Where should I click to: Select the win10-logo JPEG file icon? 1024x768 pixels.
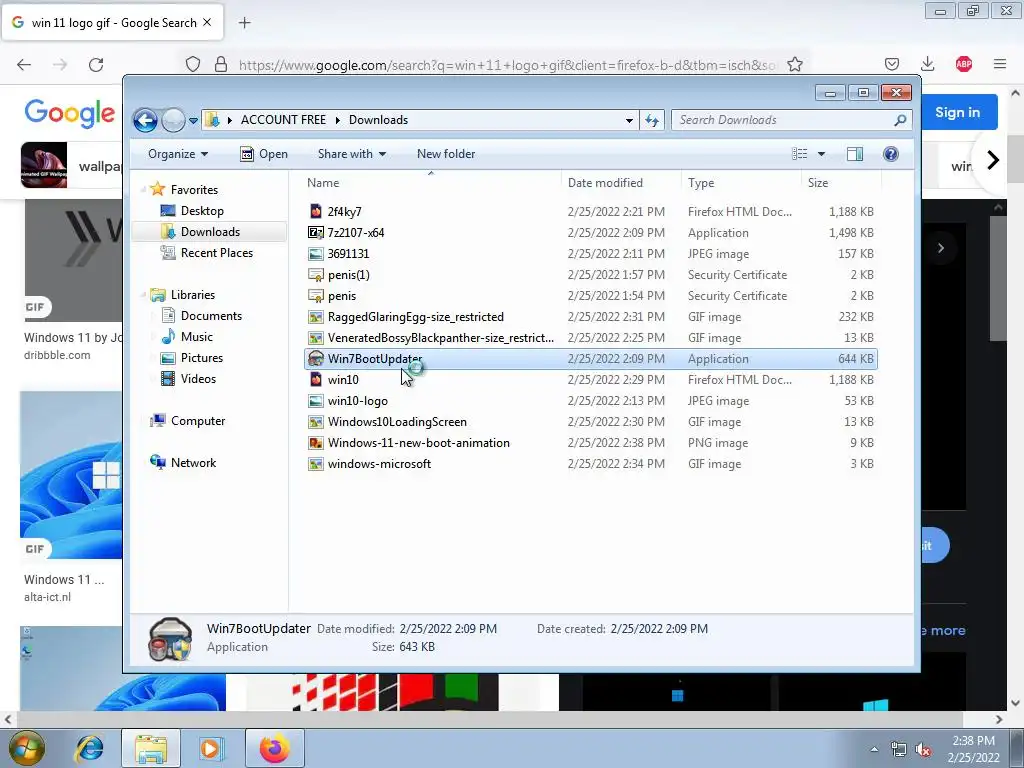point(316,400)
